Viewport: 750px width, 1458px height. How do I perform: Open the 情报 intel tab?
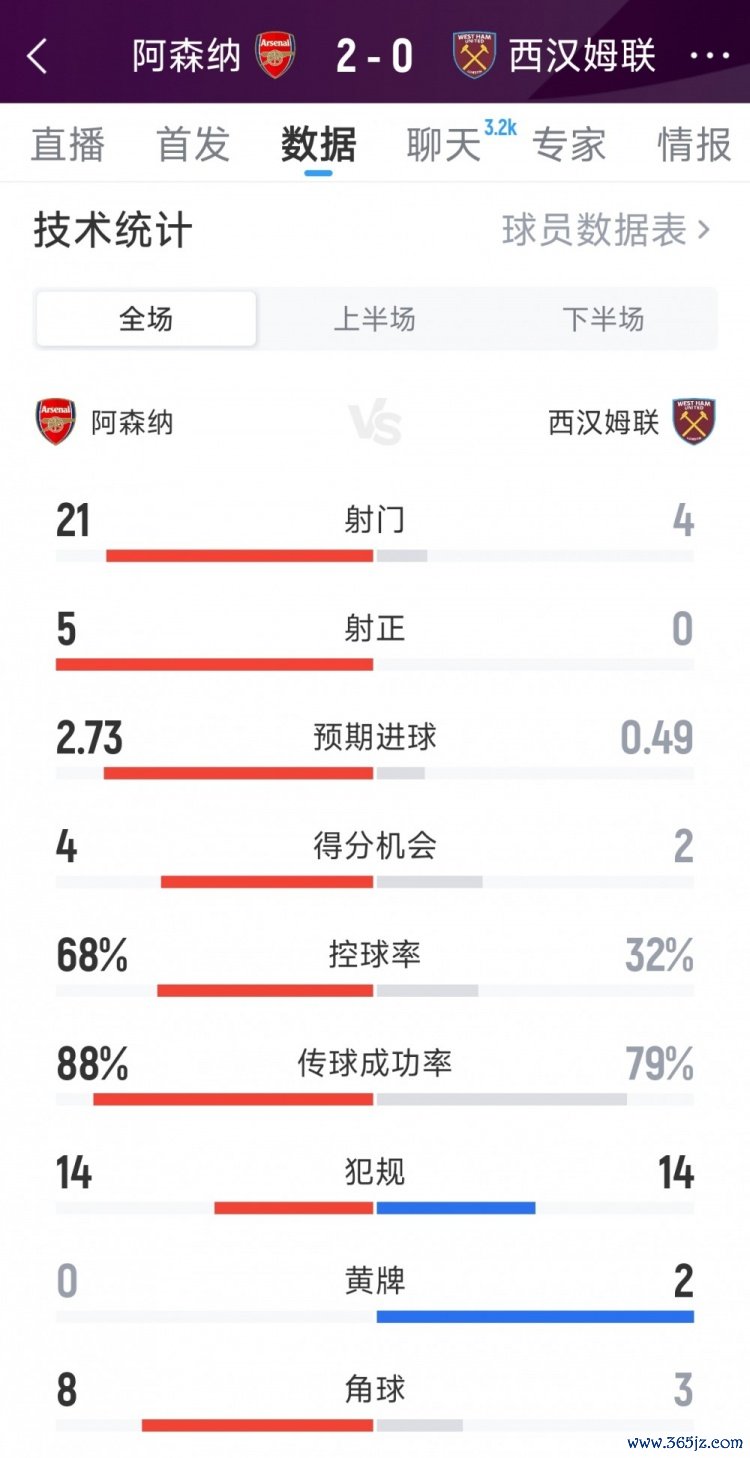(694, 145)
